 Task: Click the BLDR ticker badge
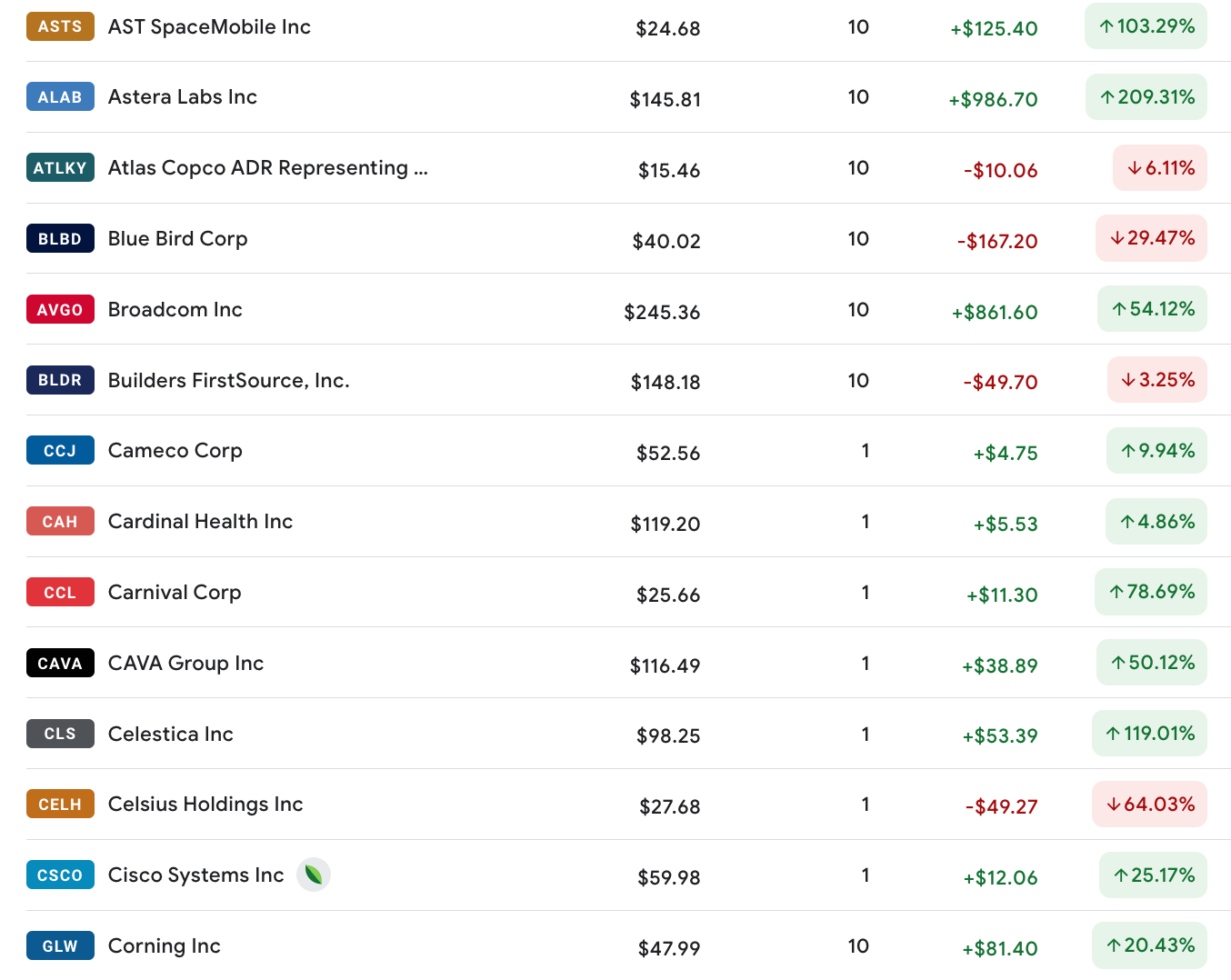pyautogui.click(x=60, y=380)
